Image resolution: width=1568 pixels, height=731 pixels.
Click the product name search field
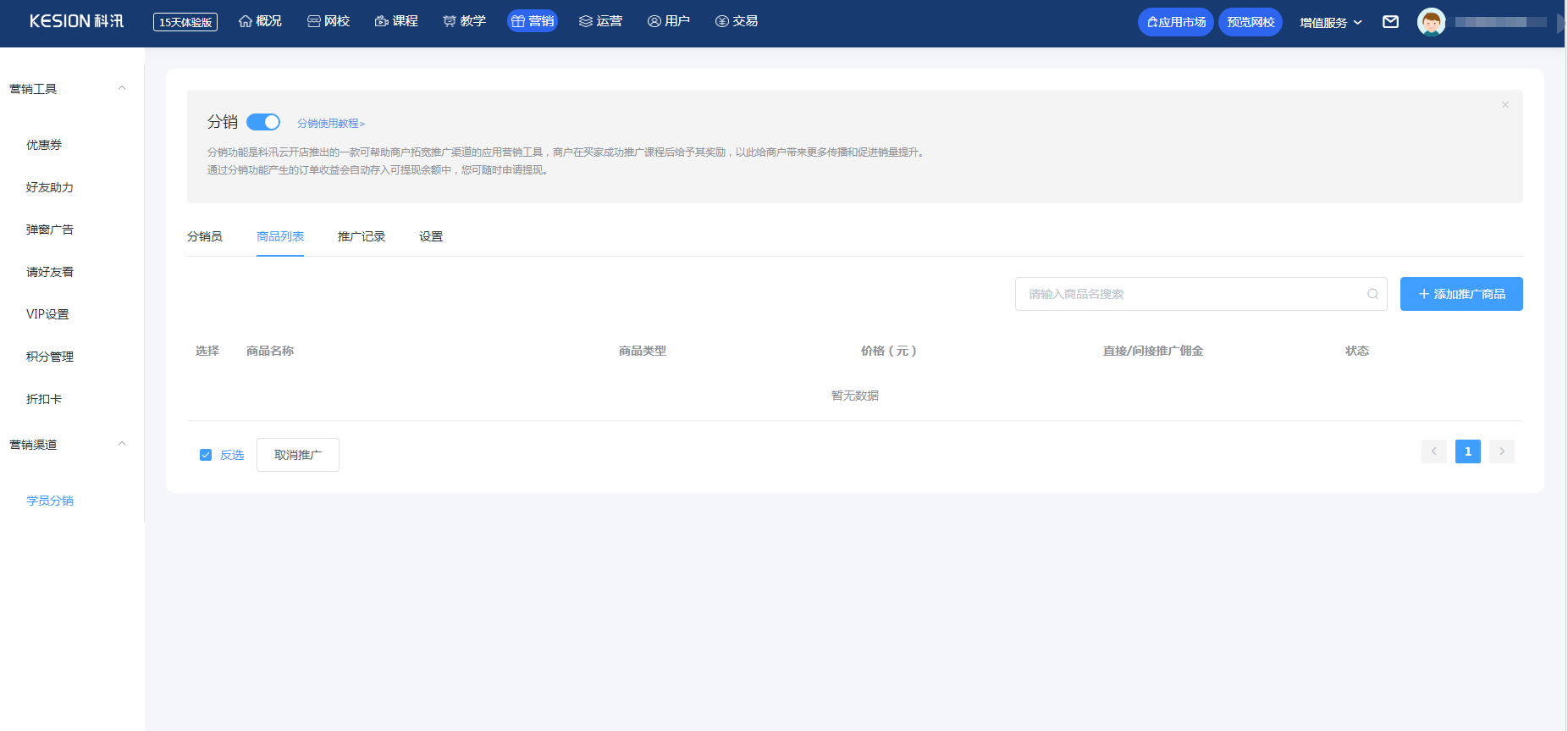pos(1190,294)
